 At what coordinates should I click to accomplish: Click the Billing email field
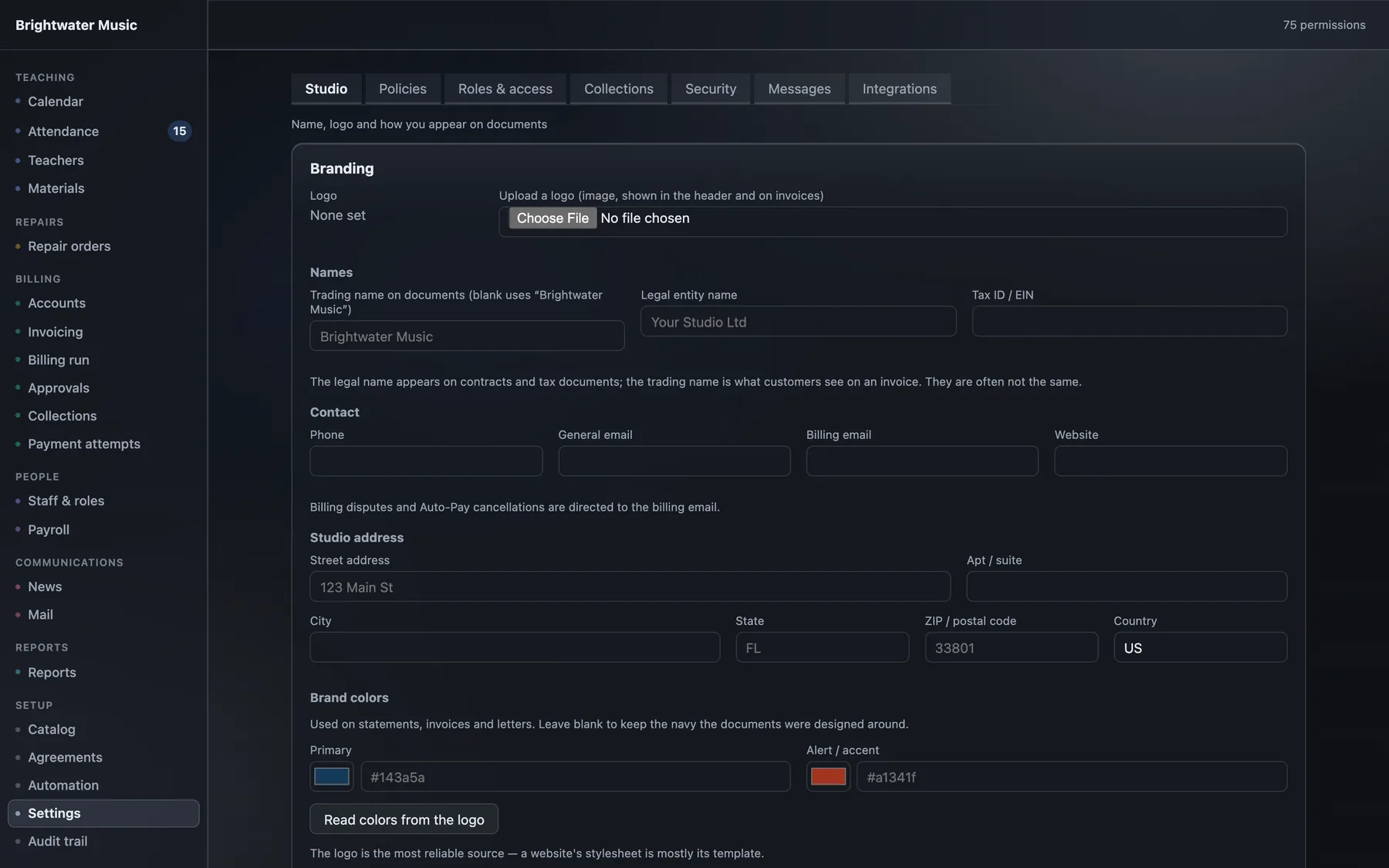[x=922, y=461]
